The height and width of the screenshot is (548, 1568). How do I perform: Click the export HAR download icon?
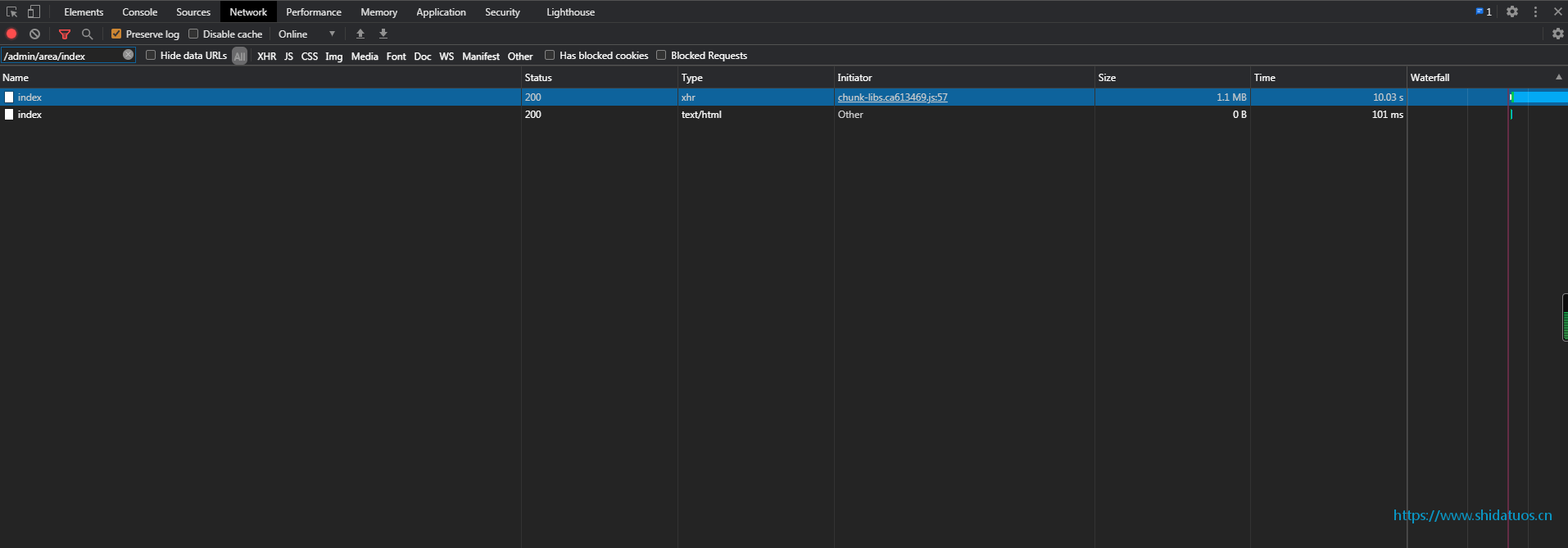pos(383,34)
